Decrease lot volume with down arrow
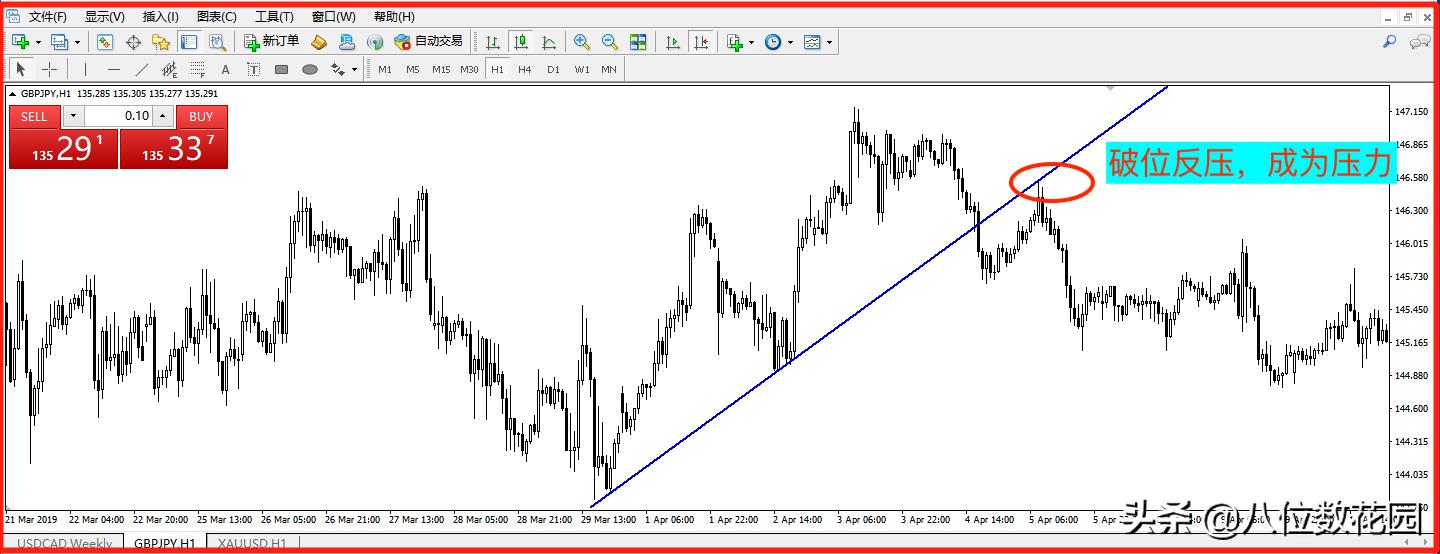The image size is (1440, 554). 72,116
